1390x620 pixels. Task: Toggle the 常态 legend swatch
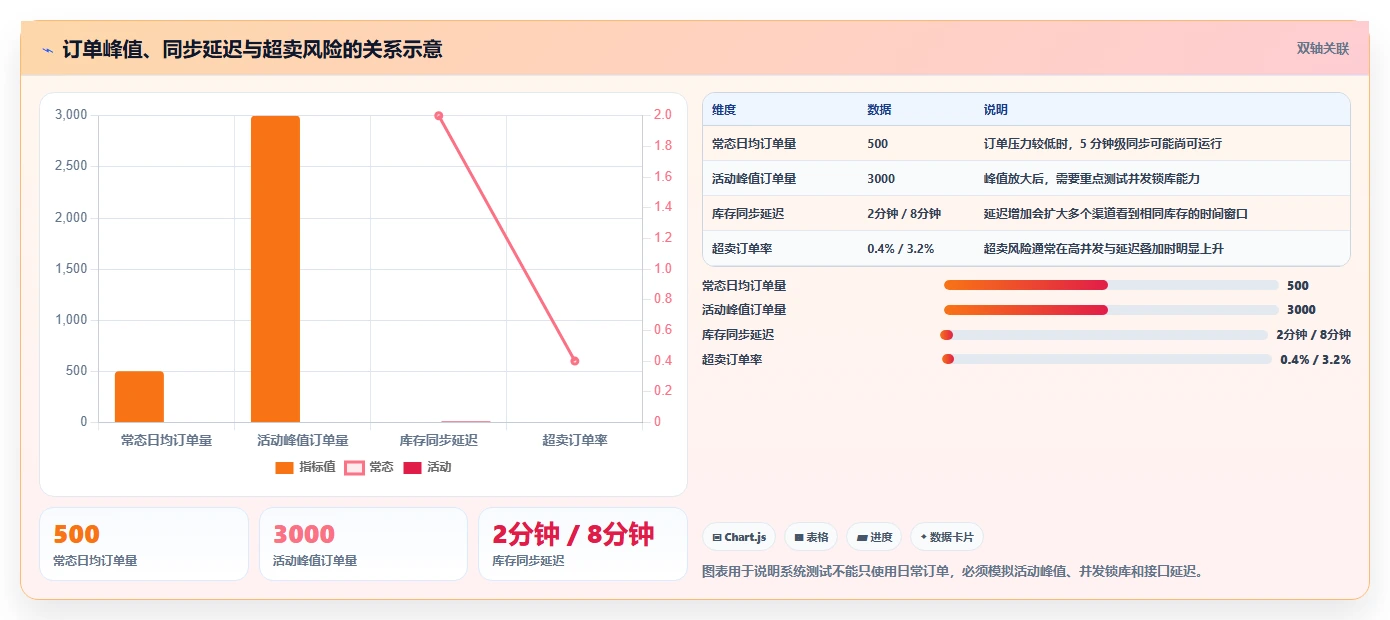click(354, 467)
